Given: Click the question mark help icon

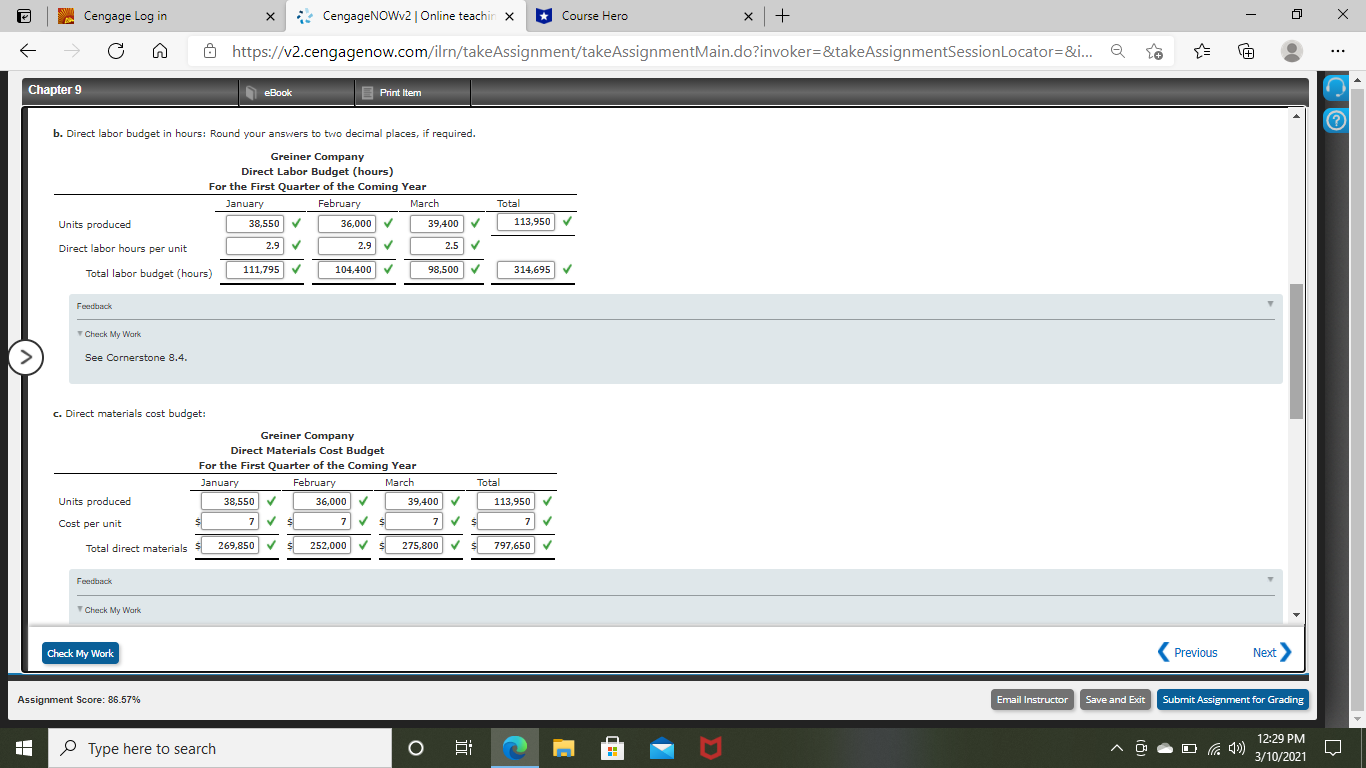Looking at the screenshot, I should tap(1336, 121).
